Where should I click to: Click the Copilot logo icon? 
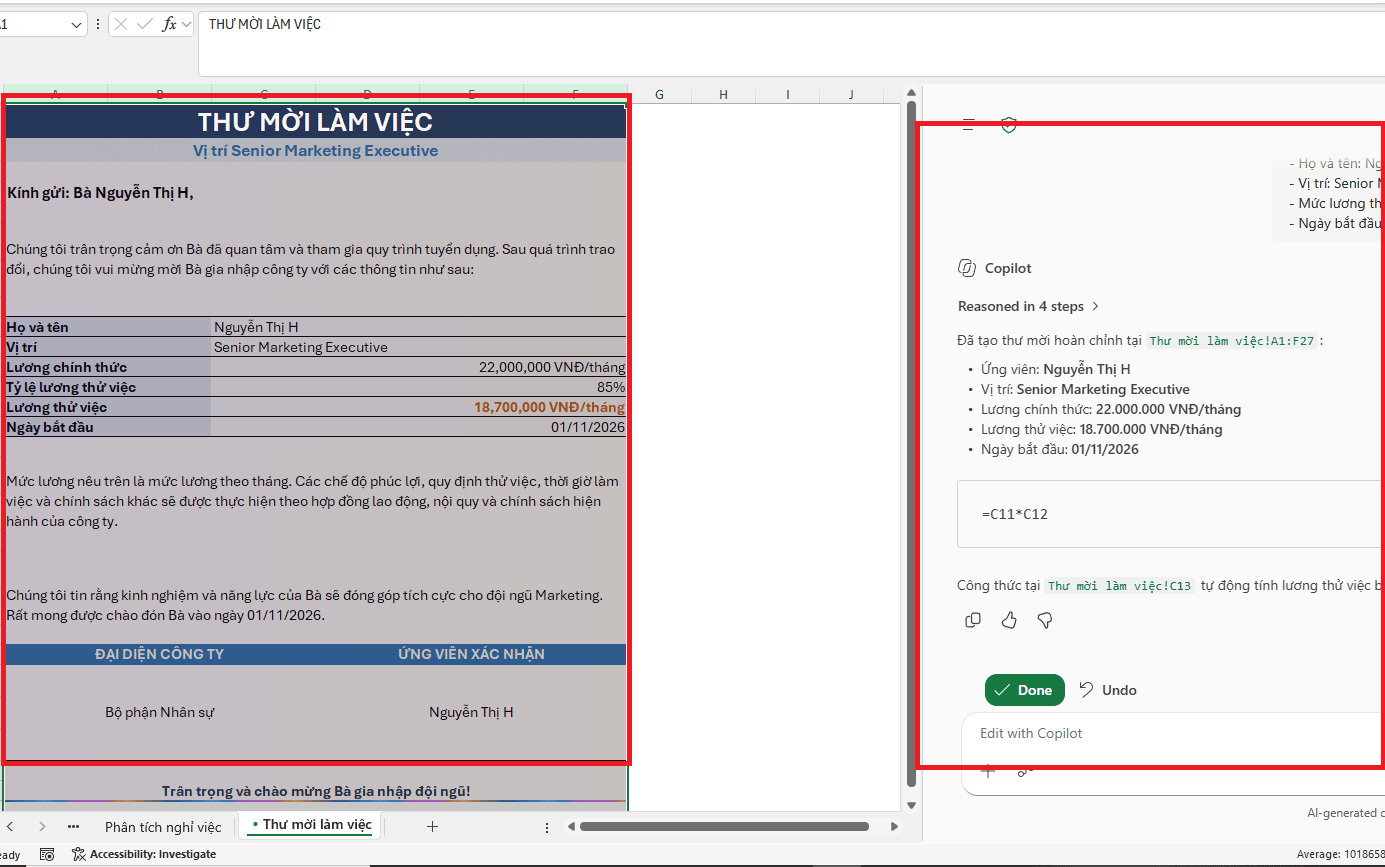pos(967,268)
